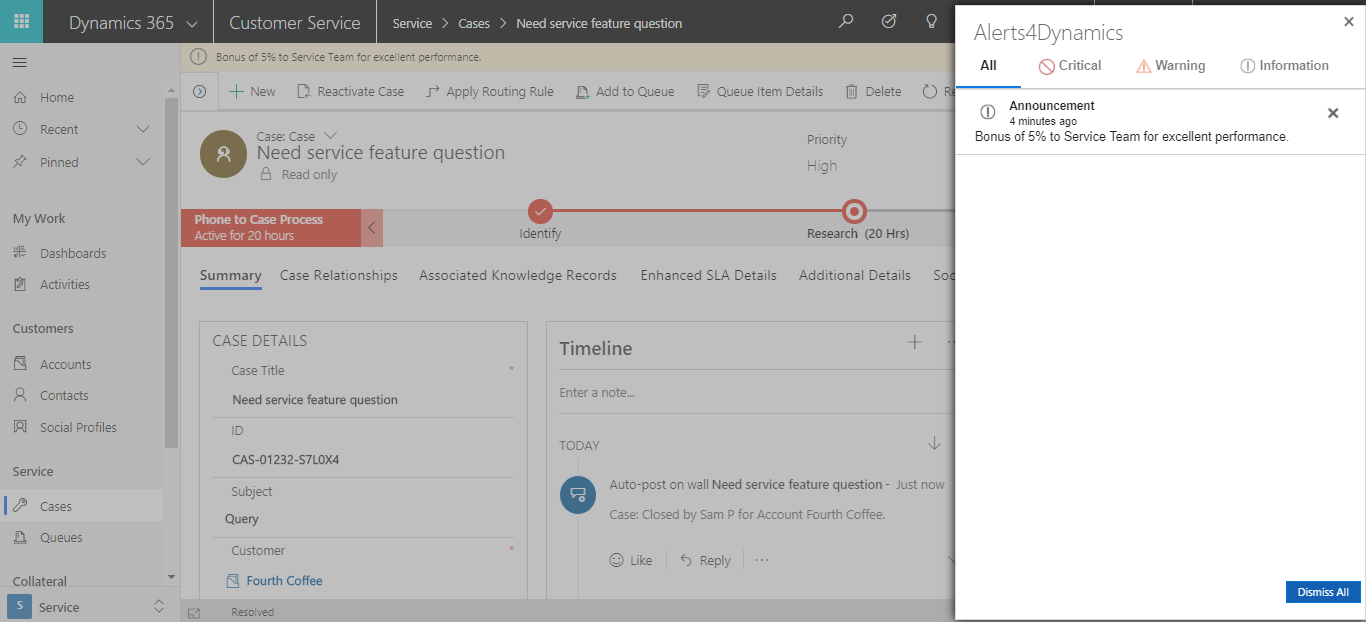
Task: Click the auto-post activity icon
Action: [x=578, y=495]
